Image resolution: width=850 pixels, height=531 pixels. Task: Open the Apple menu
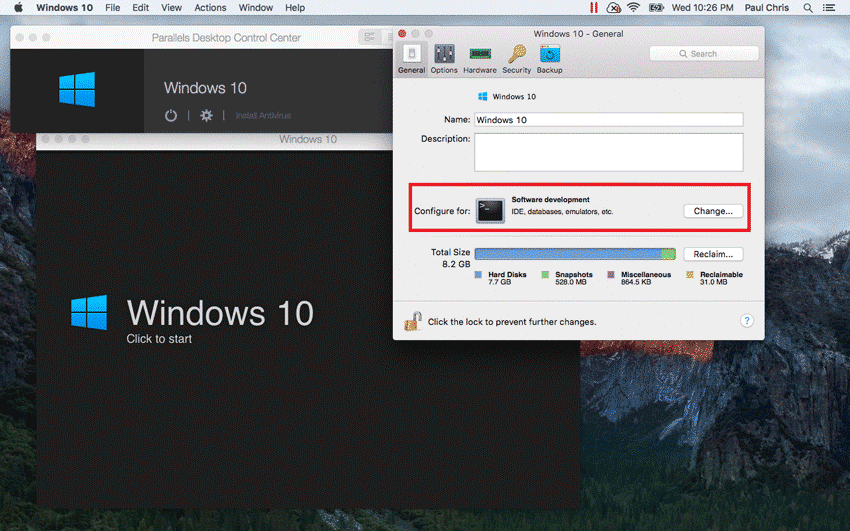point(18,8)
